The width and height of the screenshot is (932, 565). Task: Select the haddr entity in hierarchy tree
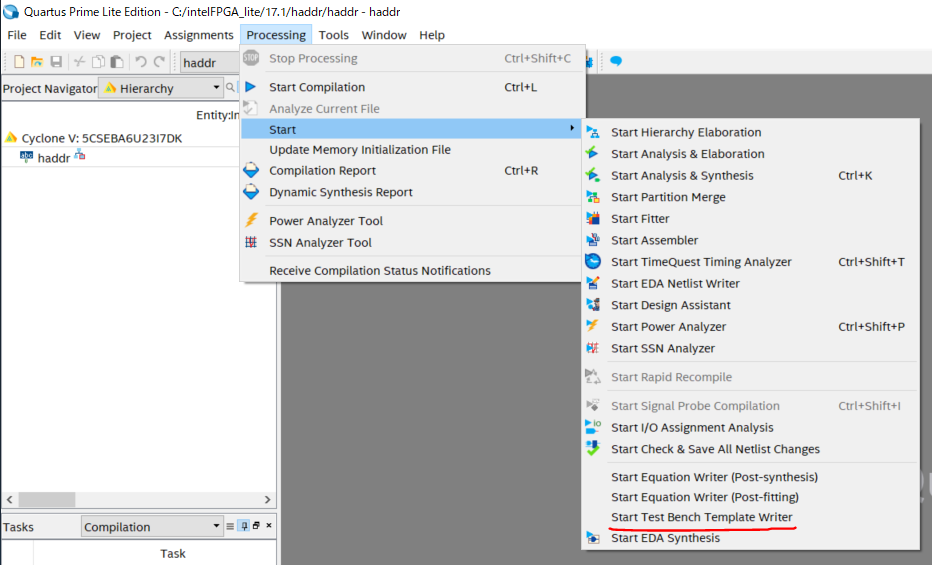coord(53,158)
